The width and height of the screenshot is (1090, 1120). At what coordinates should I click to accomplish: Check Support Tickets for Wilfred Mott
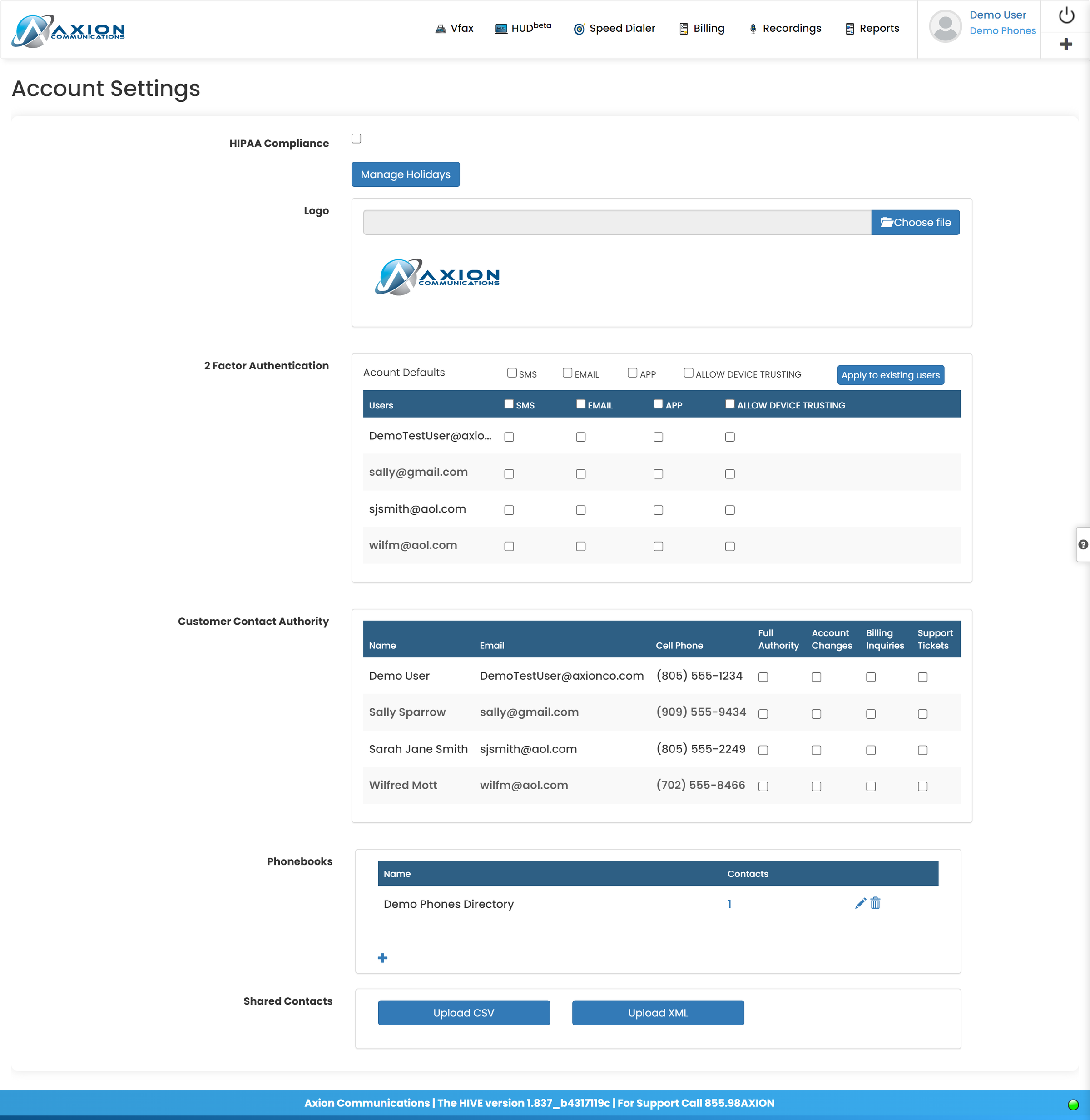[922, 787]
